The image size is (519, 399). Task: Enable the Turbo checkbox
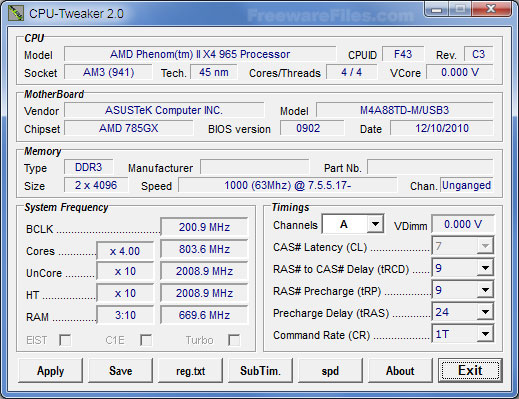tap(234, 340)
